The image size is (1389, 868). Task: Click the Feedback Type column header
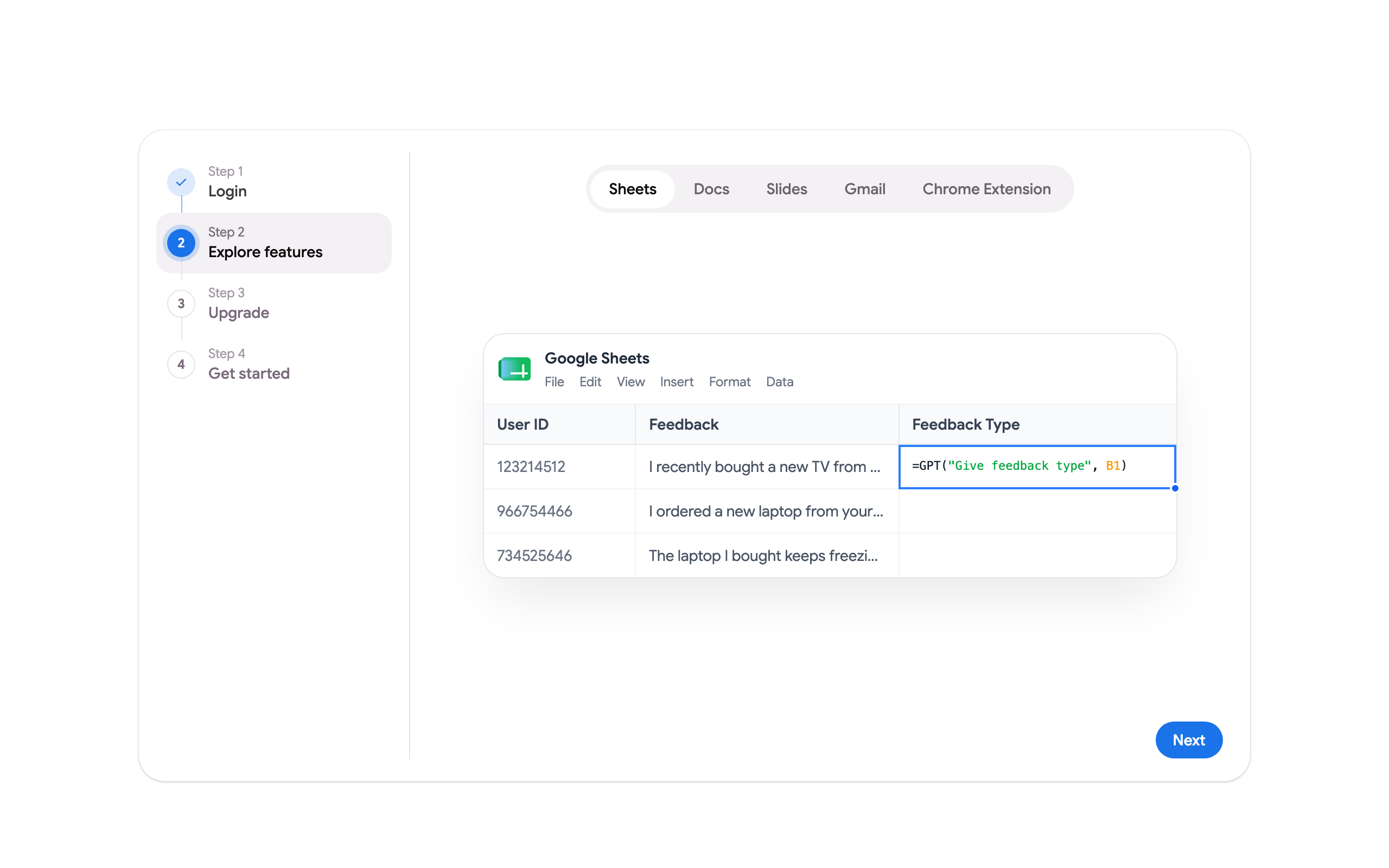pyautogui.click(x=1037, y=424)
